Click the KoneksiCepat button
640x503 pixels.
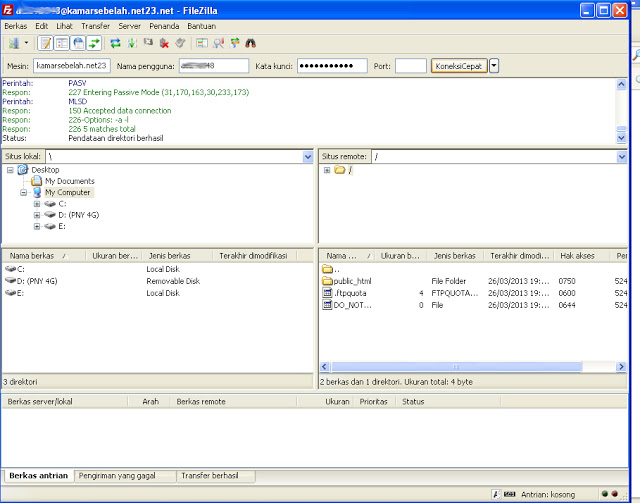[x=459, y=66]
